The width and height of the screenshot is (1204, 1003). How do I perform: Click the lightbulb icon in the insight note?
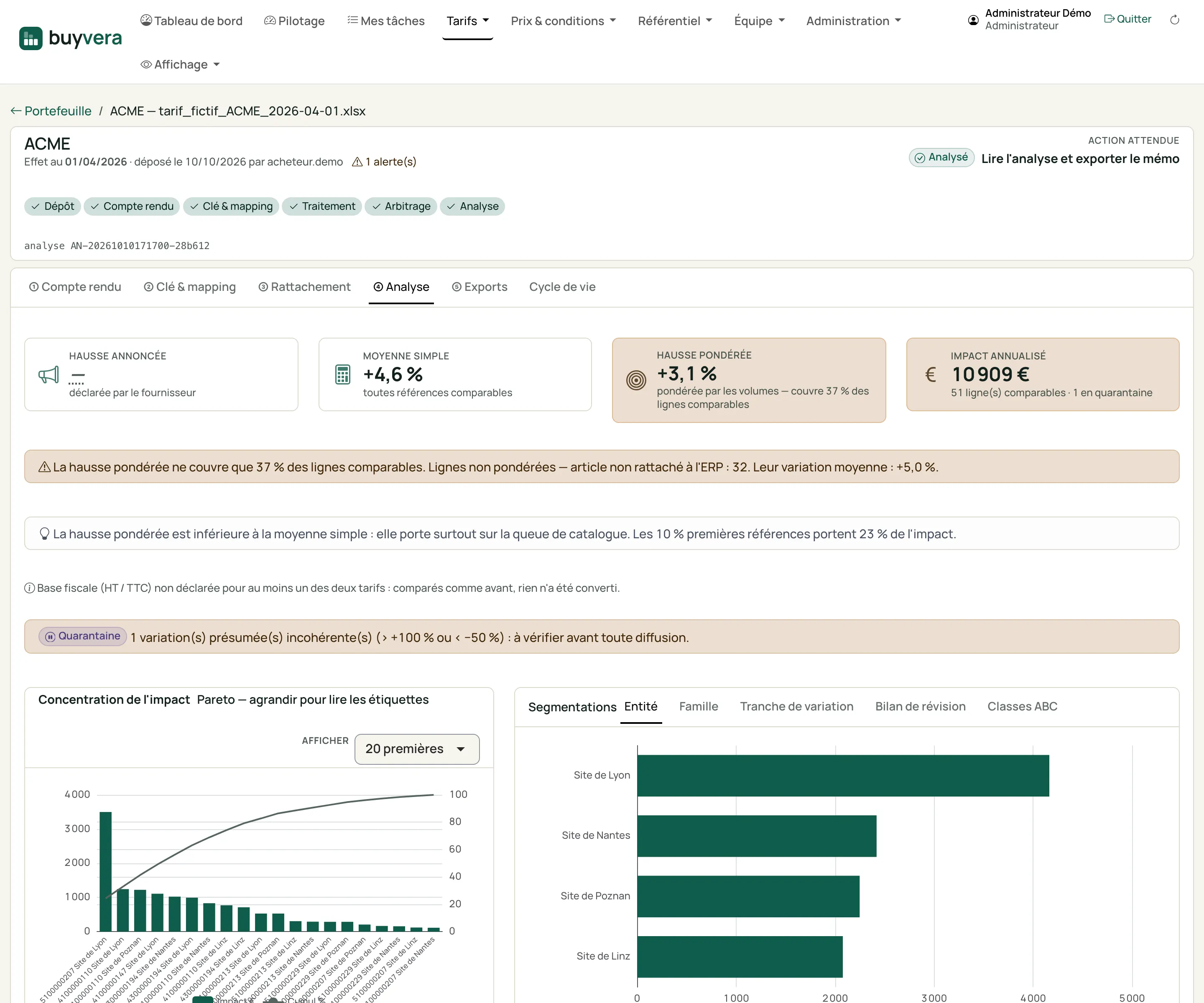(44, 534)
